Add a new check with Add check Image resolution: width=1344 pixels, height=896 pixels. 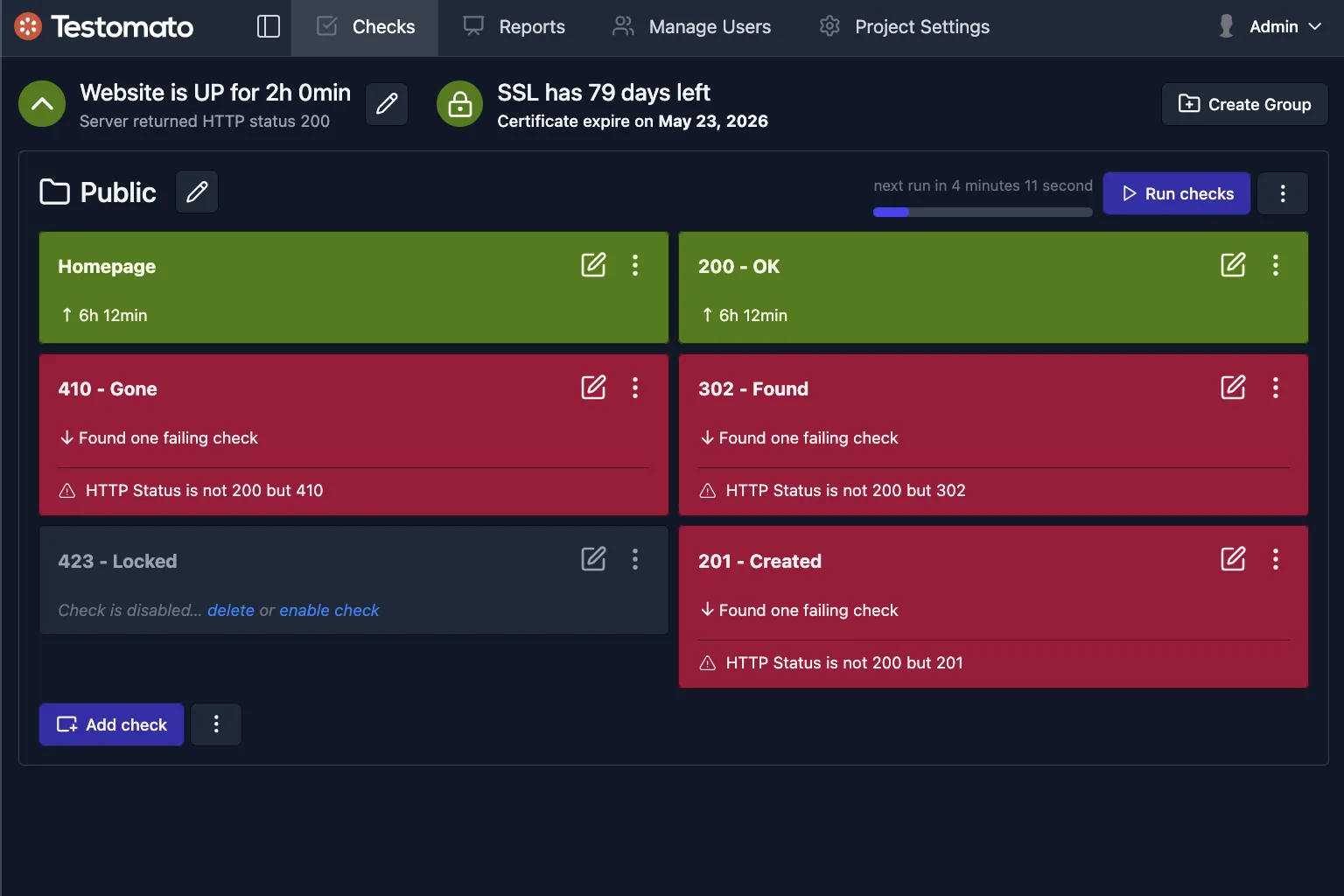pyautogui.click(x=111, y=724)
